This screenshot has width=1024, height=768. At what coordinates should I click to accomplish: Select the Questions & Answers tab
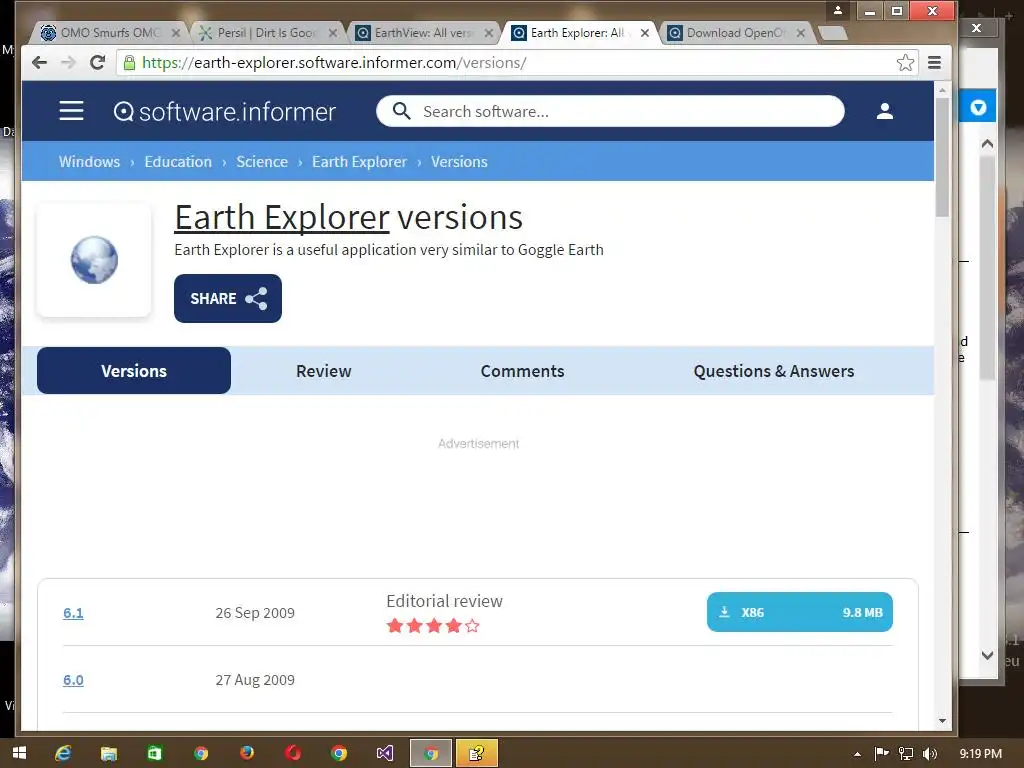[x=774, y=371]
